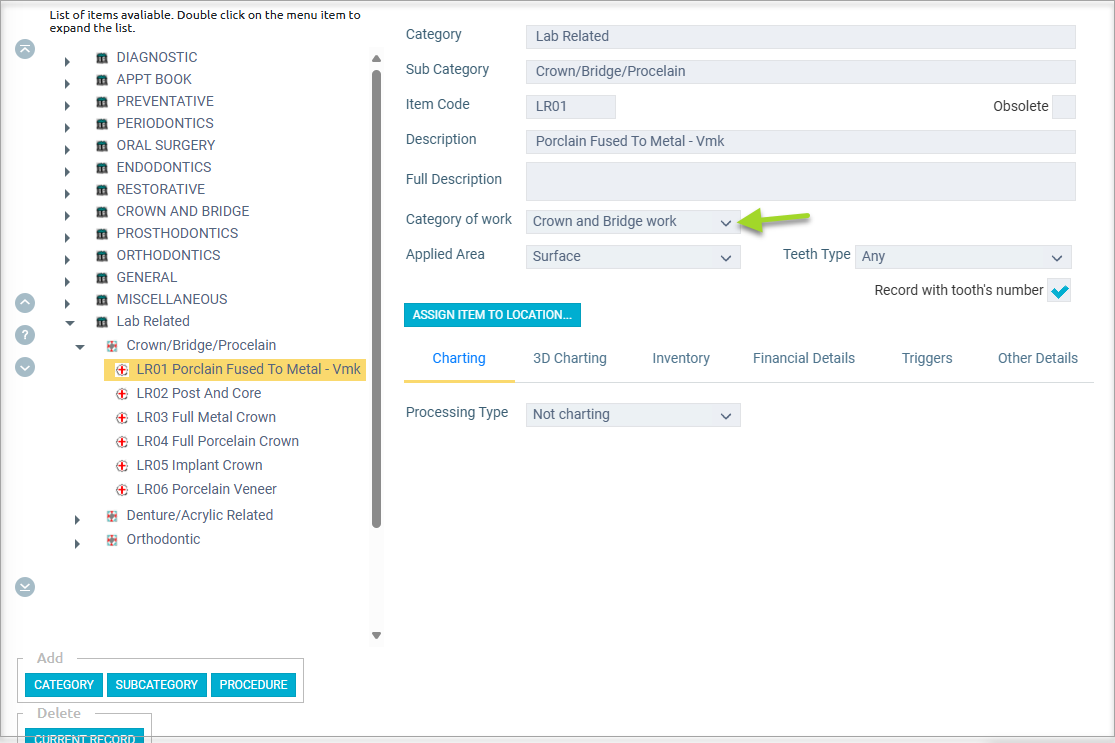Click the jump-to-top circular arrow icon
1115x743 pixels.
point(25,49)
